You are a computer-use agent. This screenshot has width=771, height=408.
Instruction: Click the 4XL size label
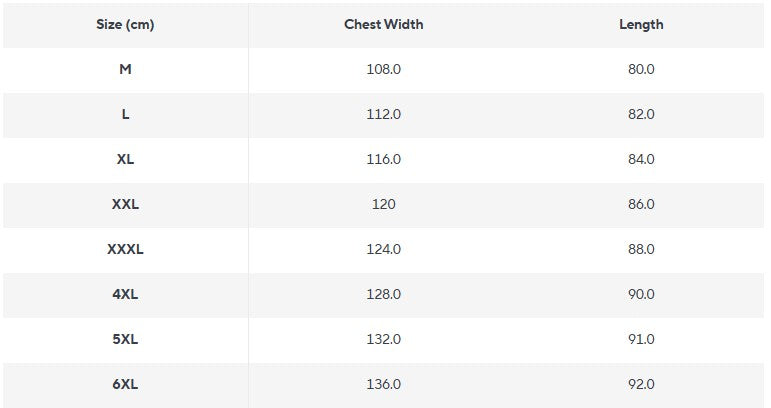pyautogui.click(x=125, y=295)
